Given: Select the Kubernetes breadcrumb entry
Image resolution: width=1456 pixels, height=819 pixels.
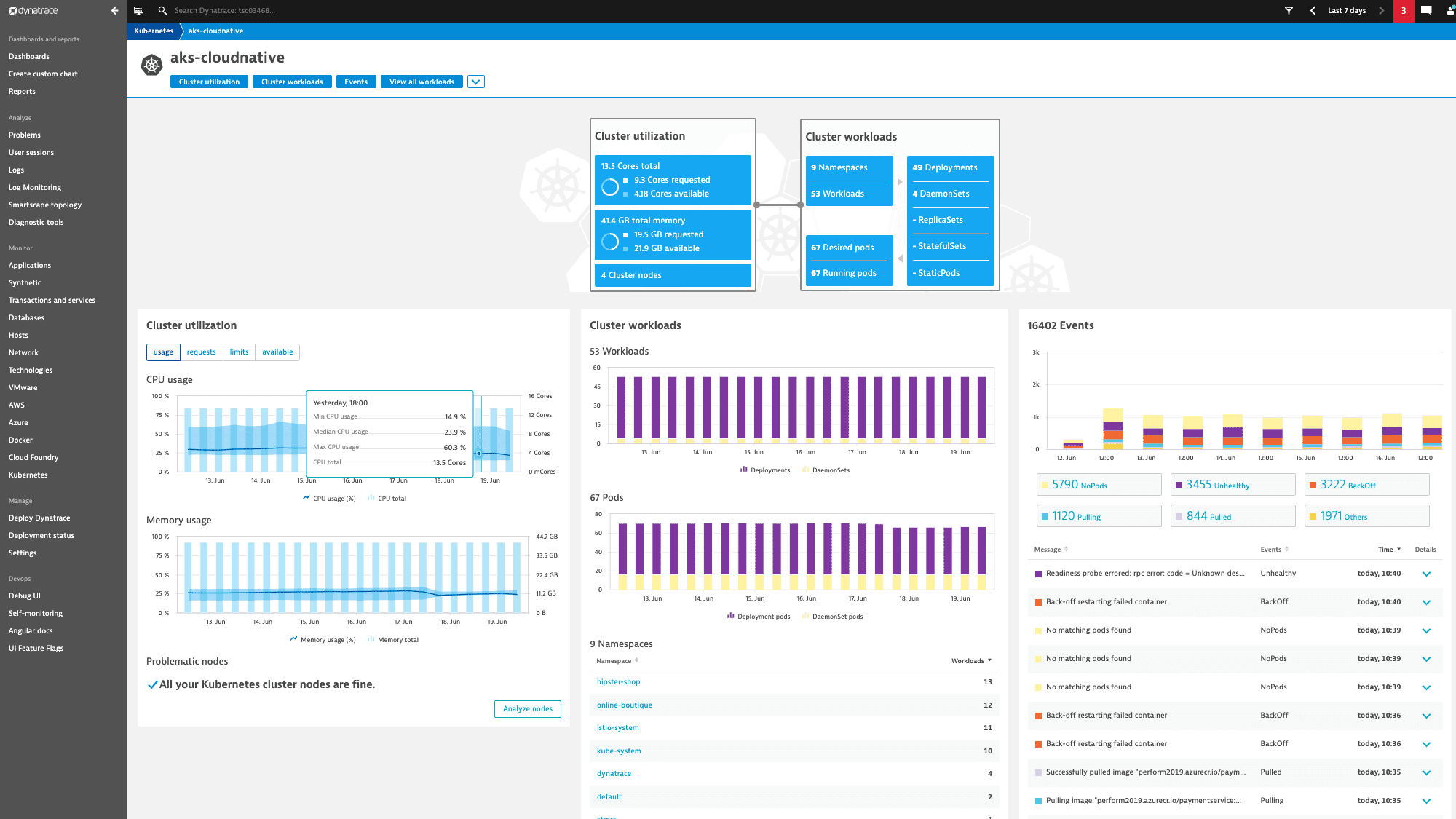Looking at the screenshot, I should [x=153, y=31].
